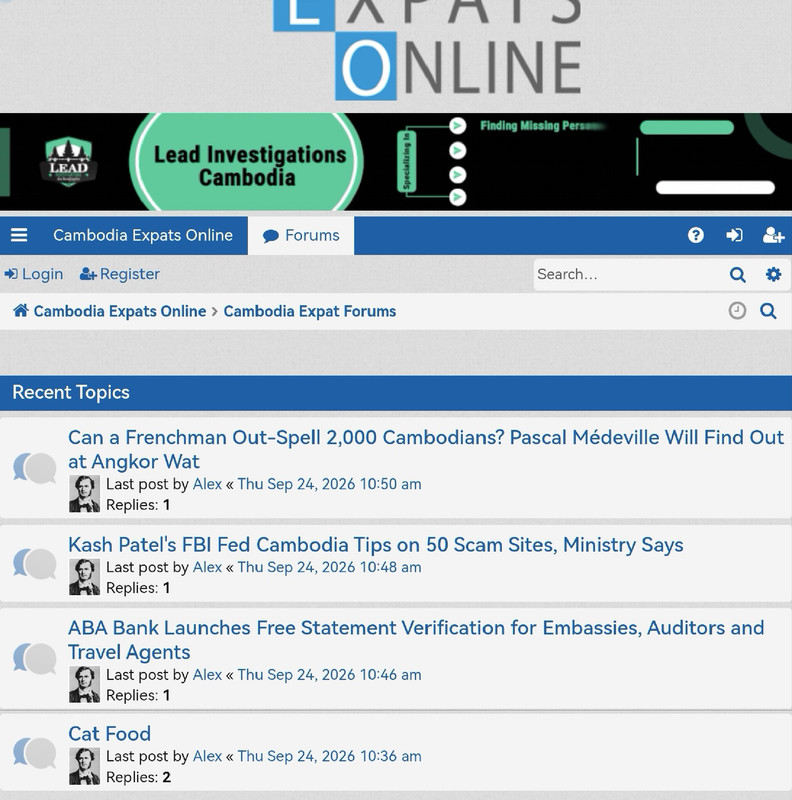Open the ABA Bank Statement Verification topic
Screen dimensions: 792x800
[416, 640]
